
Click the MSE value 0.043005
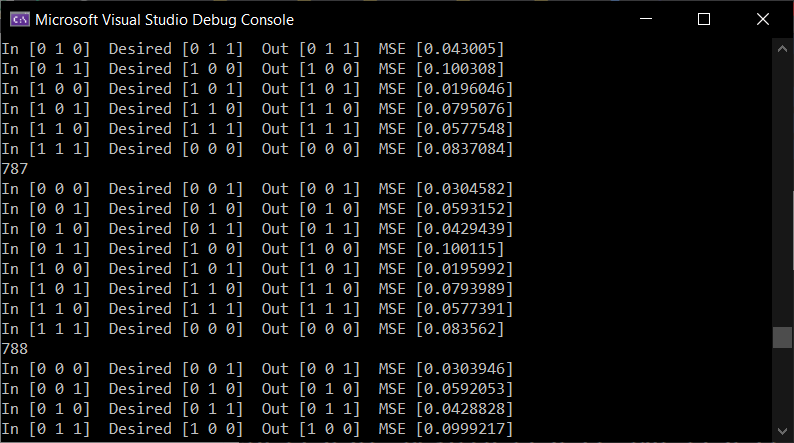coord(460,49)
